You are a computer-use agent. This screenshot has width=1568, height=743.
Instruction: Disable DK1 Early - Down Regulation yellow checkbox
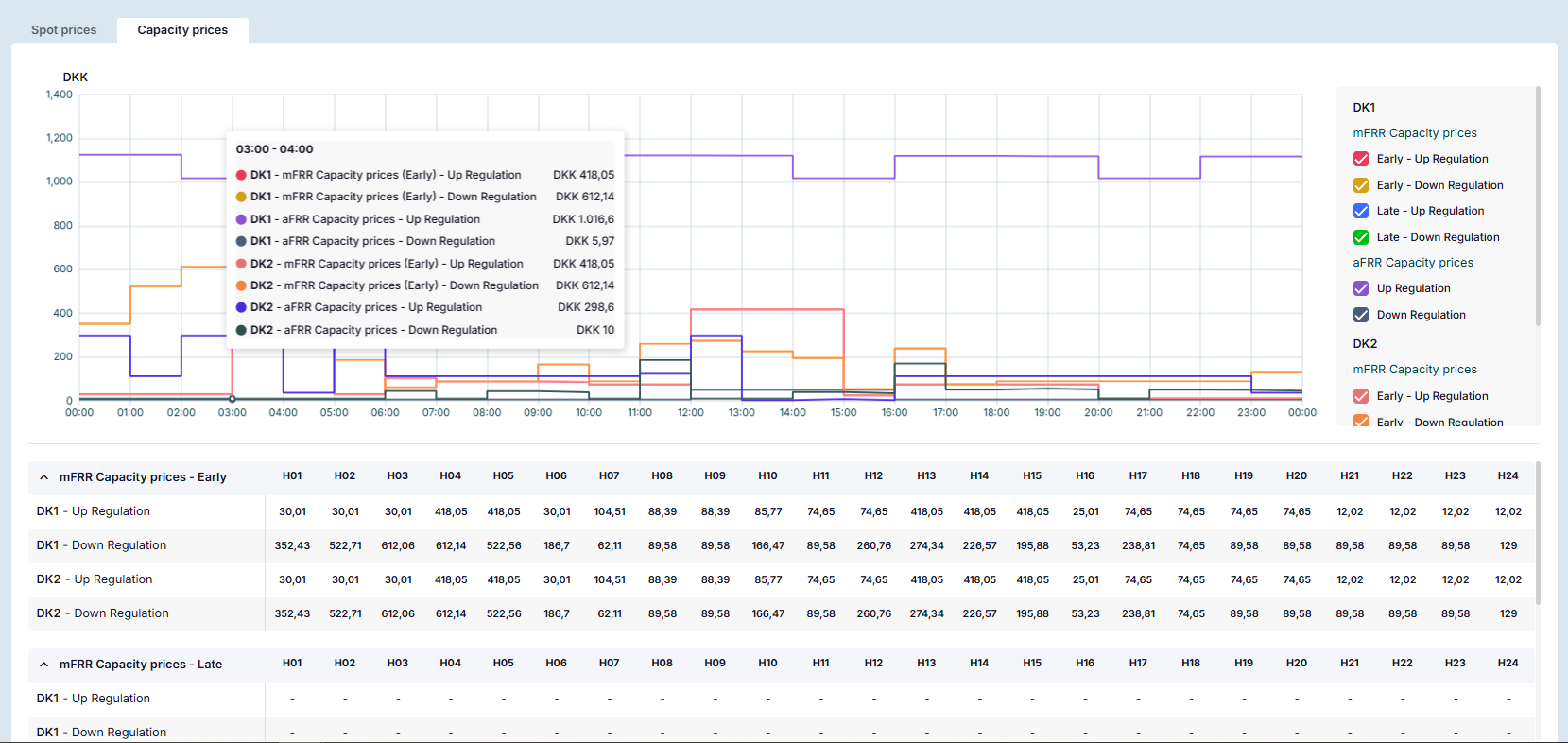1361,185
